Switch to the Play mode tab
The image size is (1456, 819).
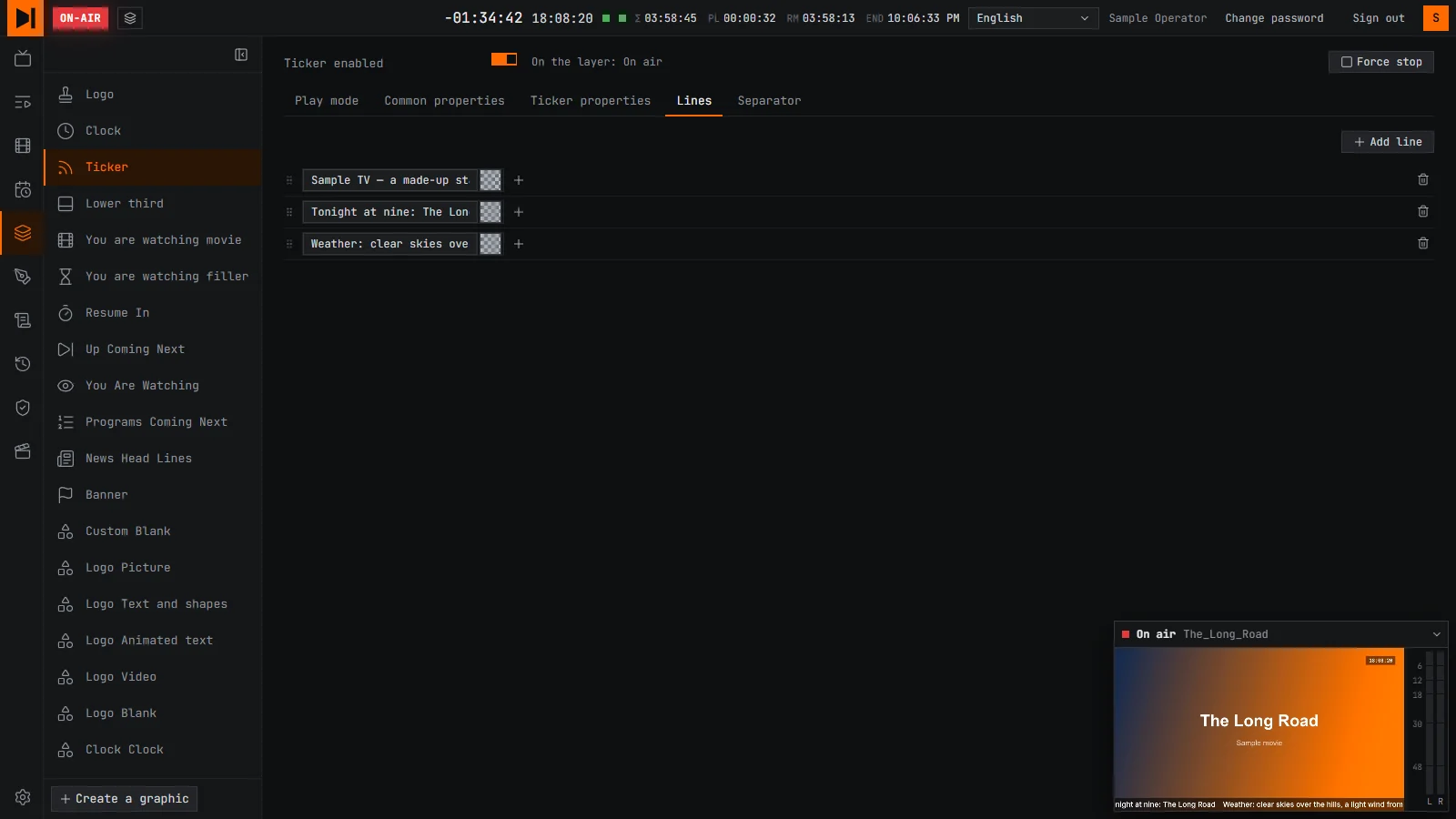point(327,101)
